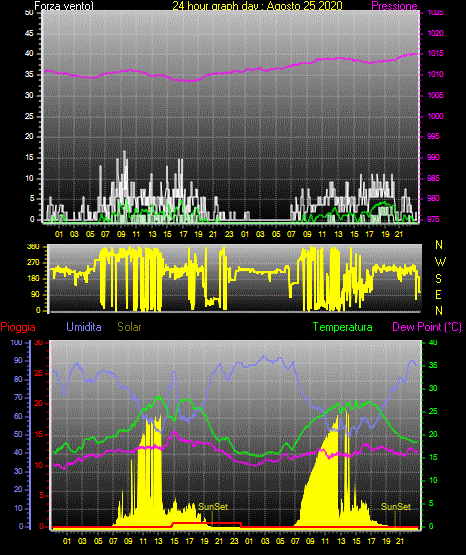Select the blue 'Umidita' legend label
Image resolution: width=466 pixels, height=555 pixels.
pyautogui.click(x=84, y=327)
